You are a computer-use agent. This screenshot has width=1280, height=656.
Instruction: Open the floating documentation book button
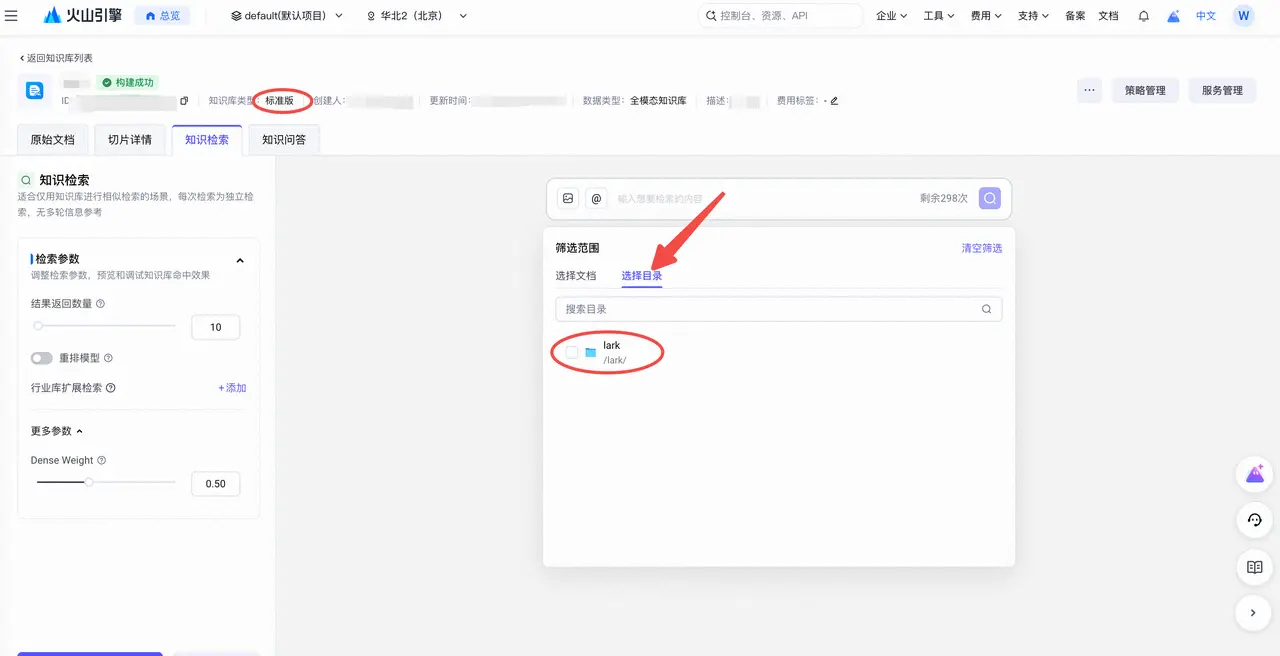point(1254,567)
